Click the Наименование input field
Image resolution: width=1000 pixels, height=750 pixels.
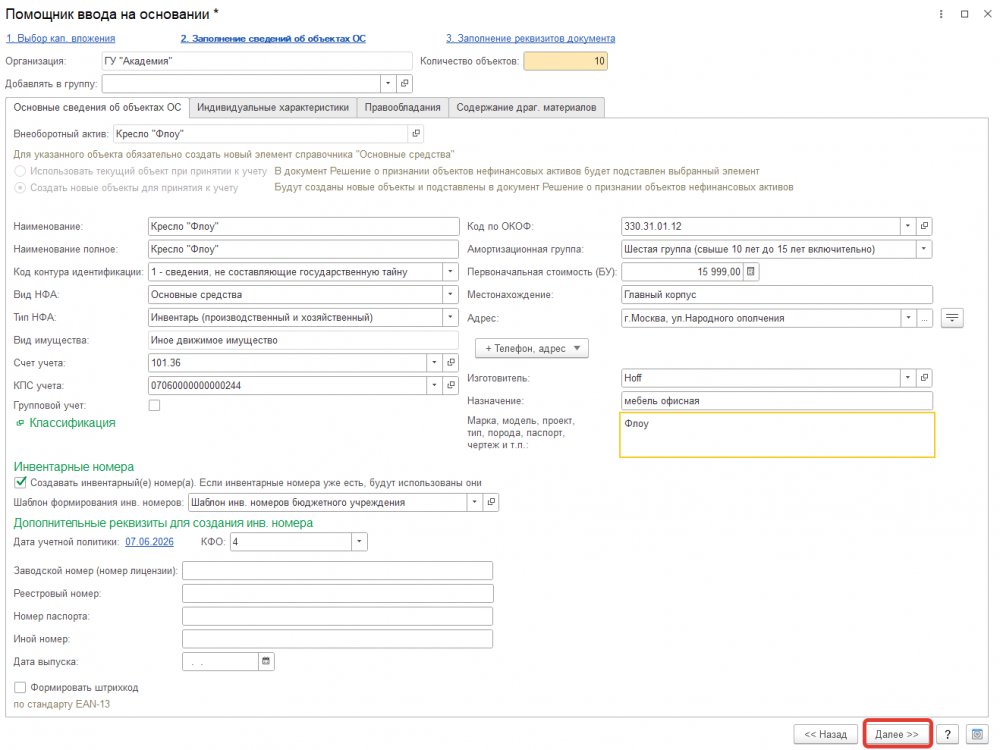(303, 226)
